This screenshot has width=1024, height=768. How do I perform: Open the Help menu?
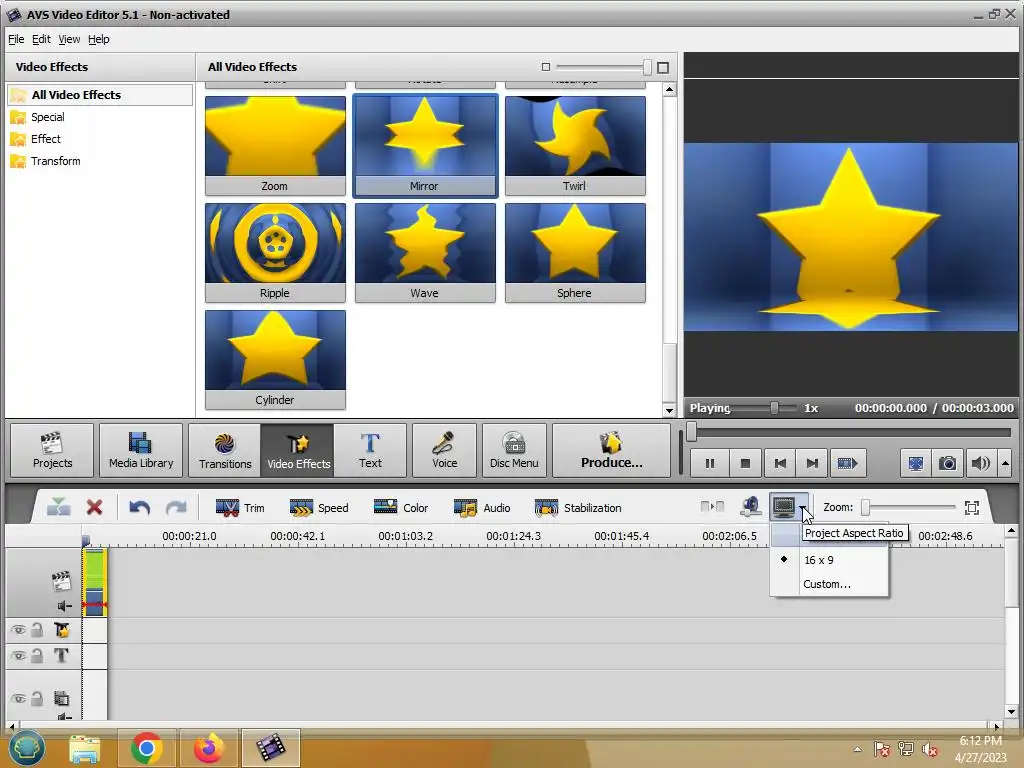coord(99,39)
